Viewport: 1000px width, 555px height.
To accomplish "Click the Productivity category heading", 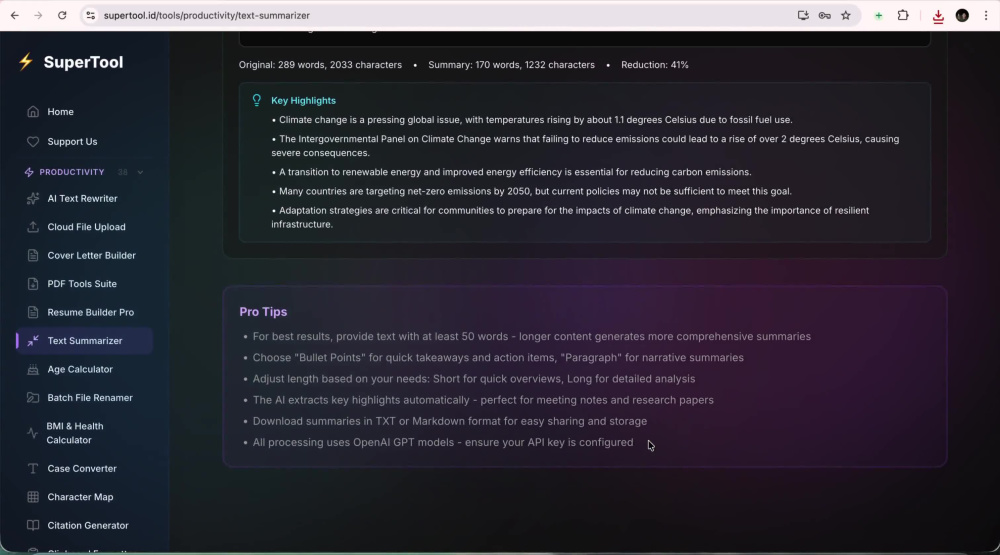I will coord(71,172).
